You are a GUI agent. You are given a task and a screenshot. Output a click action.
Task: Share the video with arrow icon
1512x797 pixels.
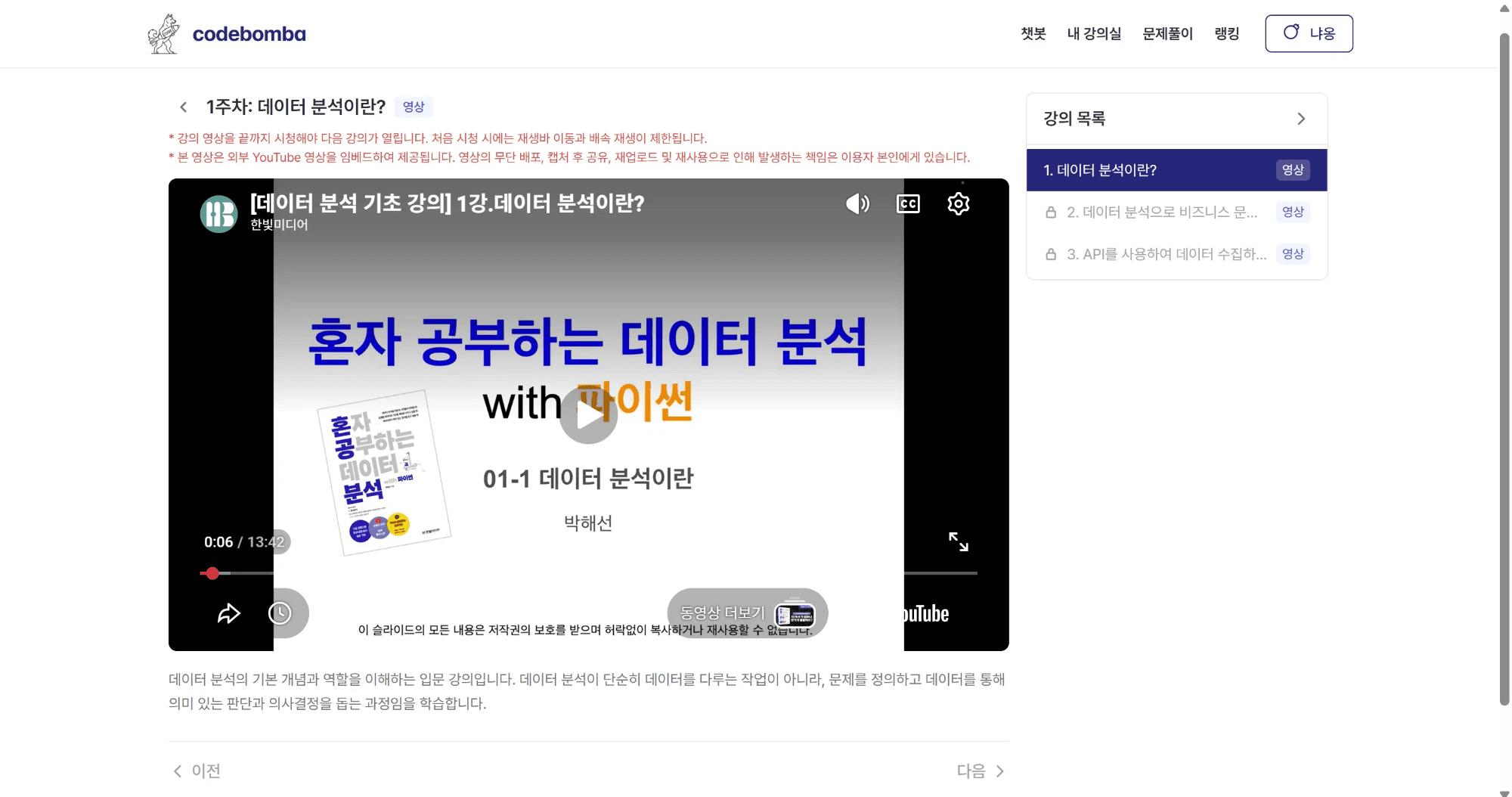point(229,613)
